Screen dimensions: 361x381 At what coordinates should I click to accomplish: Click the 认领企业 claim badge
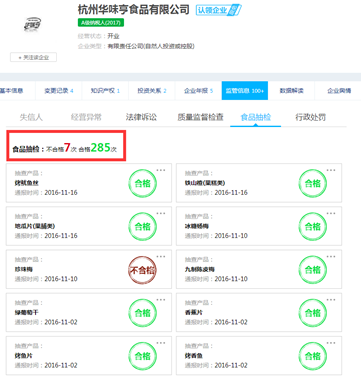click(218, 10)
